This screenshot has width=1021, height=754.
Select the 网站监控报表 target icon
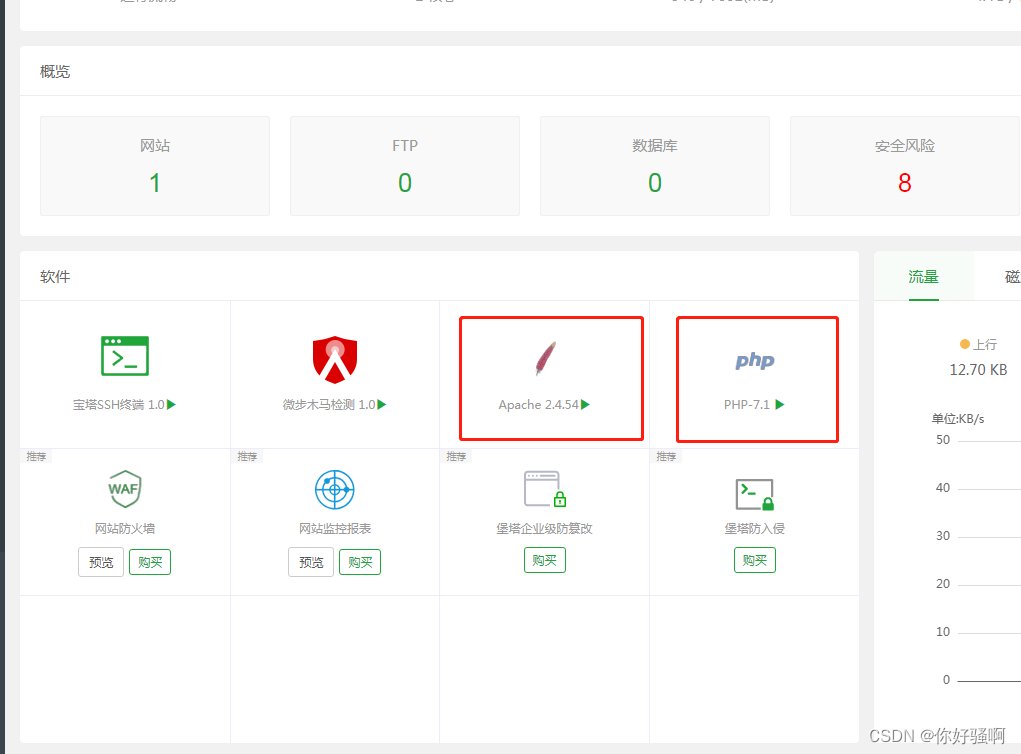pyautogui.click(x=335, y=490)
